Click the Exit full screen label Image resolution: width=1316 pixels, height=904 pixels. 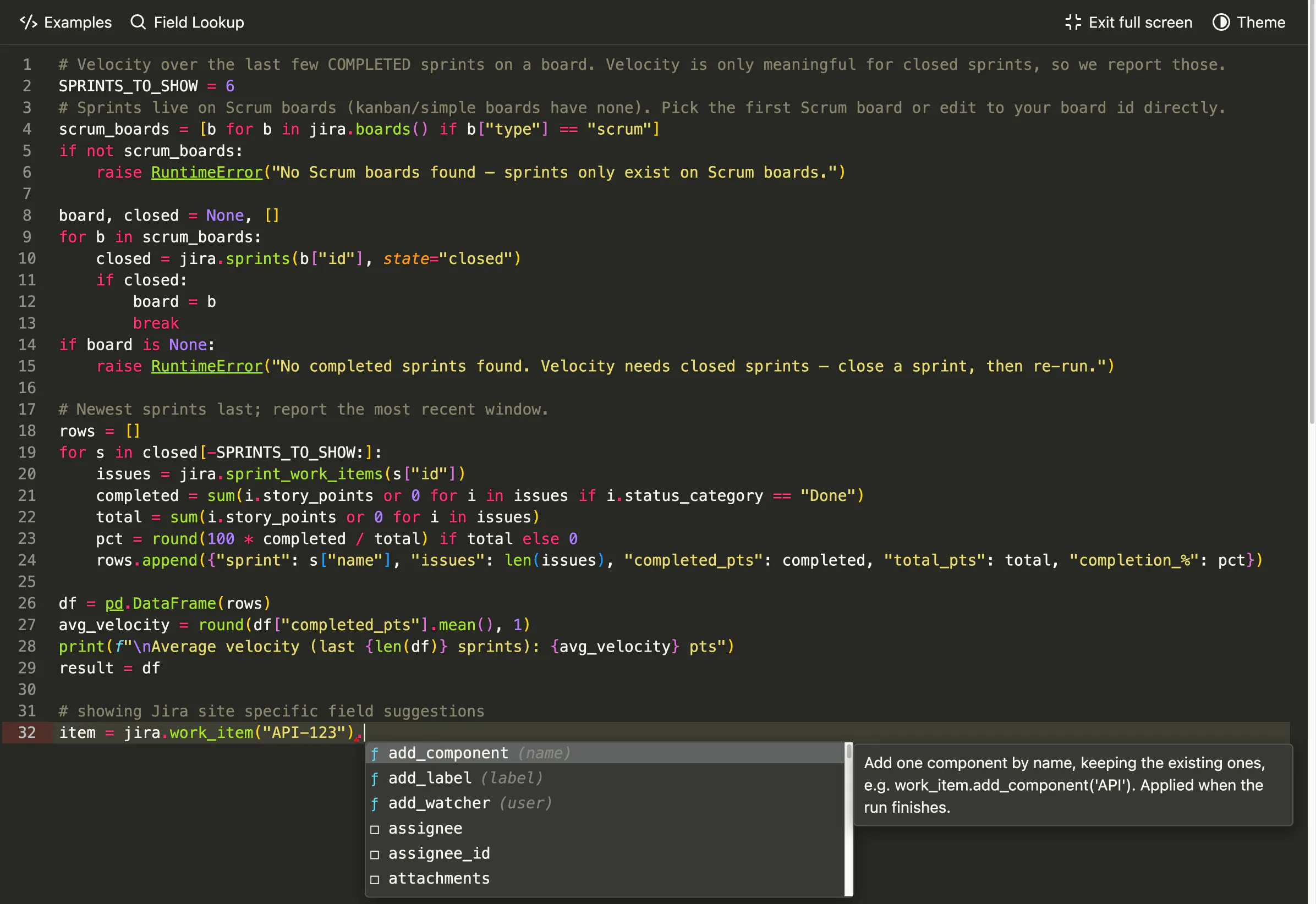[1140, 23]
